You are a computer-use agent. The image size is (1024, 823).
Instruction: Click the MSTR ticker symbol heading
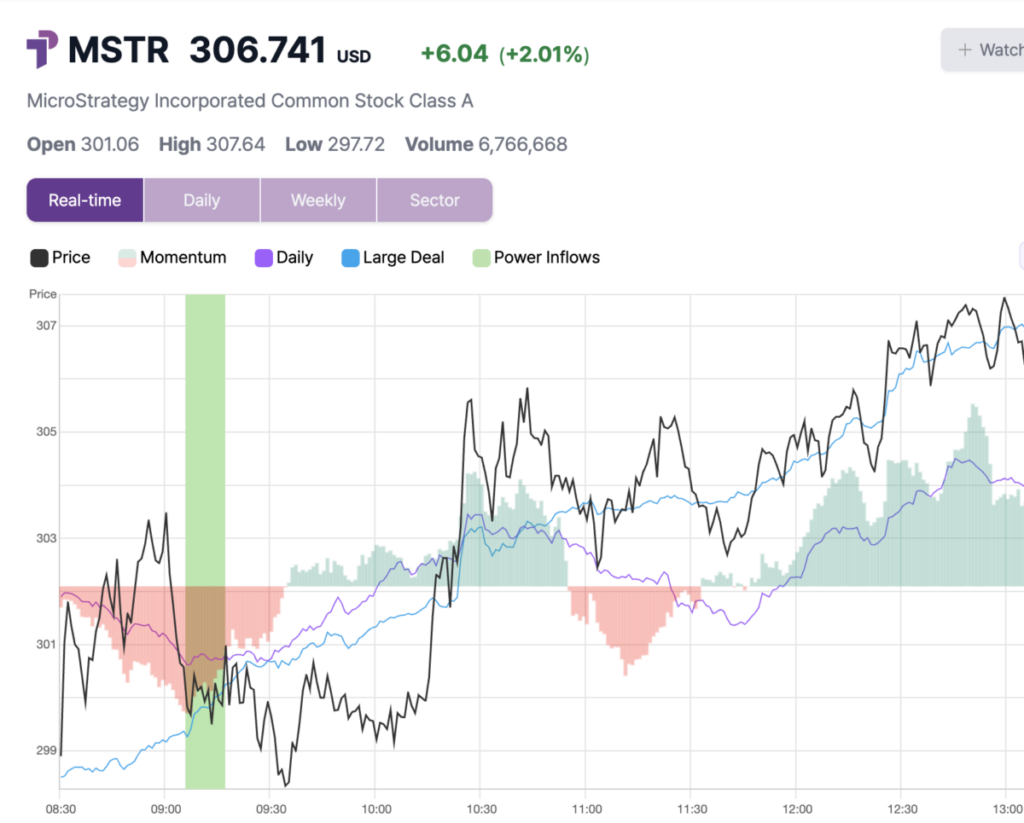tap(119, 50)
